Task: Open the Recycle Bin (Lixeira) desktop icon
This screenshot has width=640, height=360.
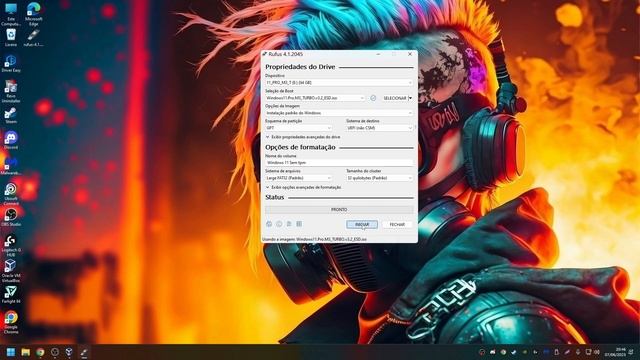Action: point(11,37)
